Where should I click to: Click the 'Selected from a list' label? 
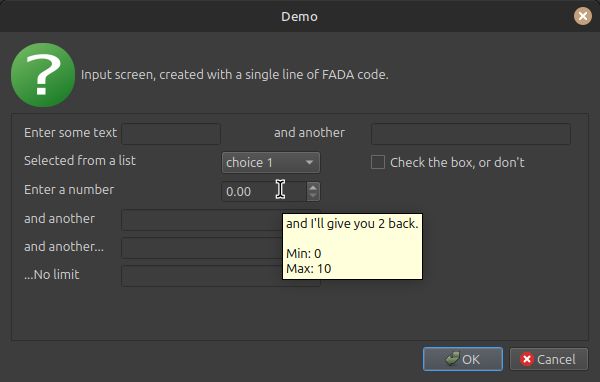point(80,160)
